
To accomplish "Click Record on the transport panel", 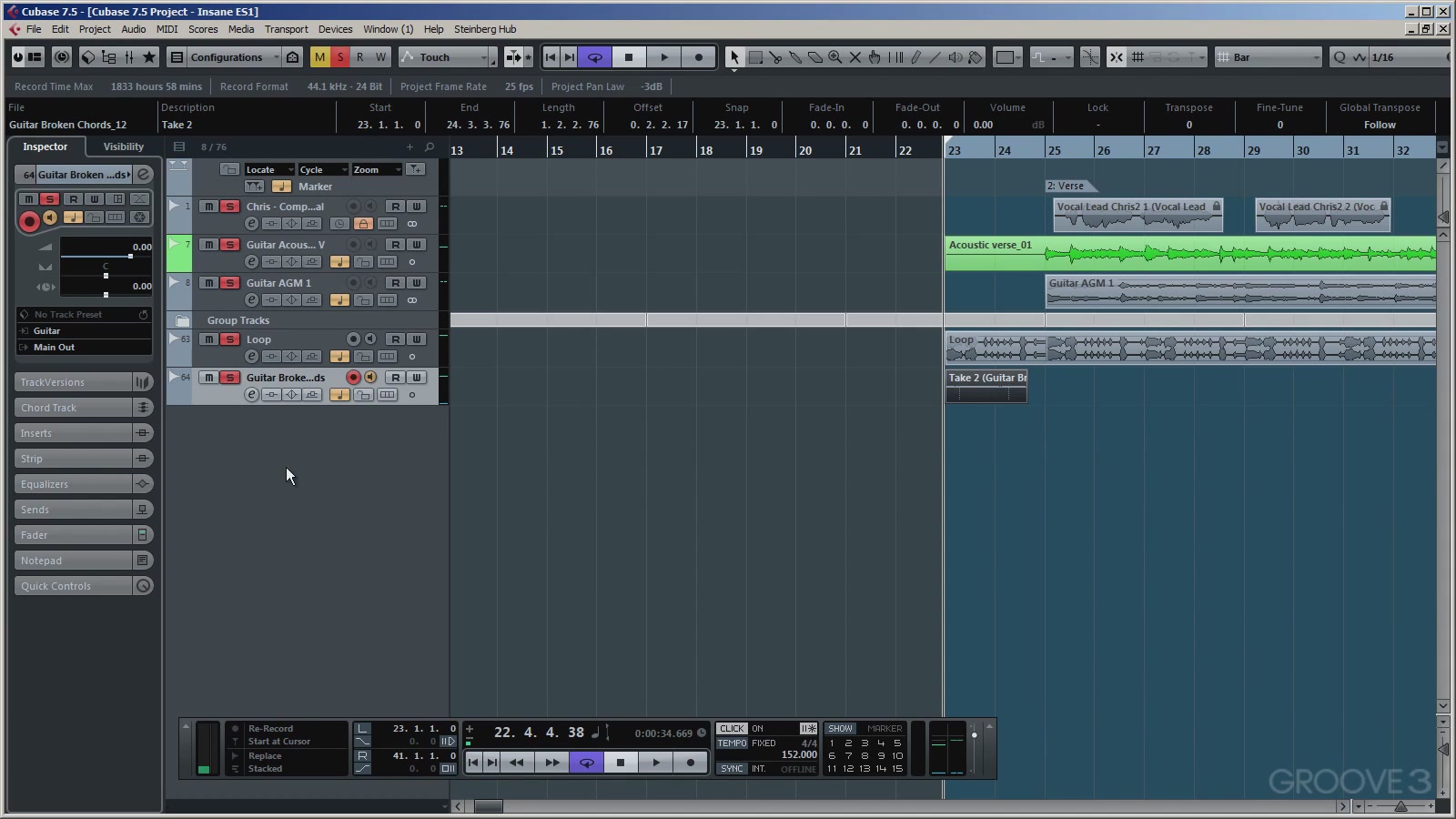I will (x=691, y=763).
